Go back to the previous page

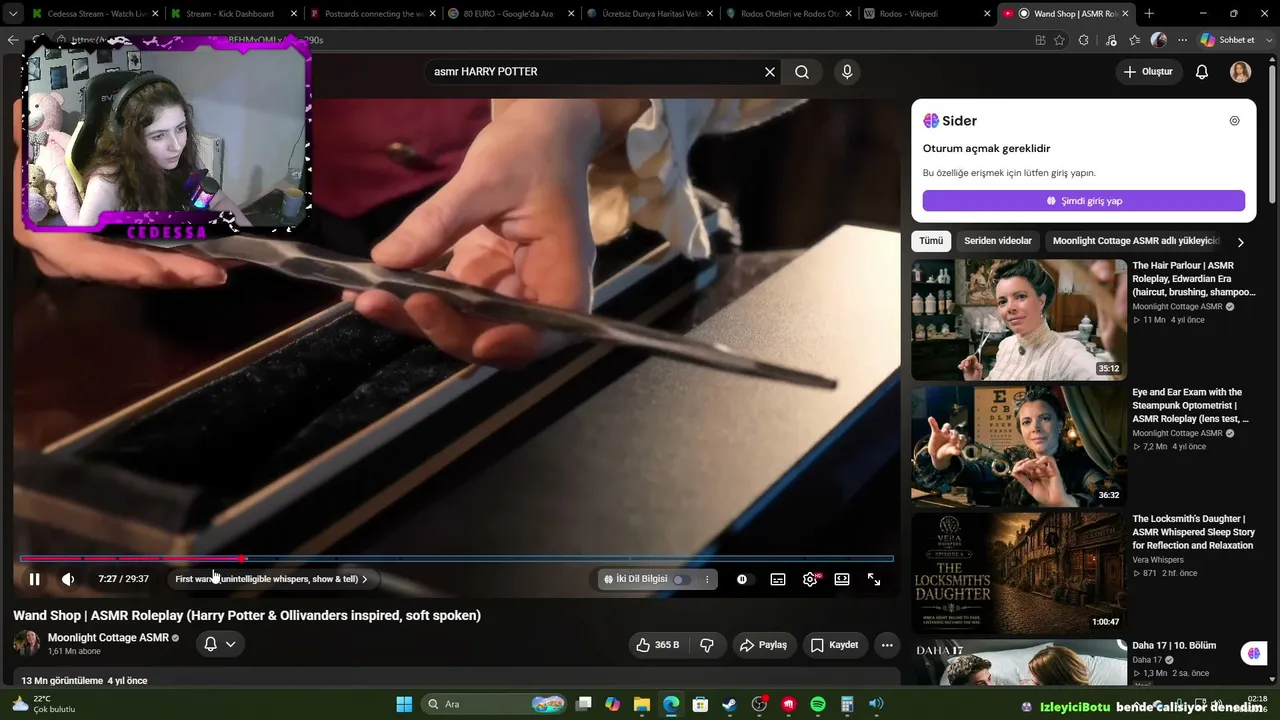point(13,40)
